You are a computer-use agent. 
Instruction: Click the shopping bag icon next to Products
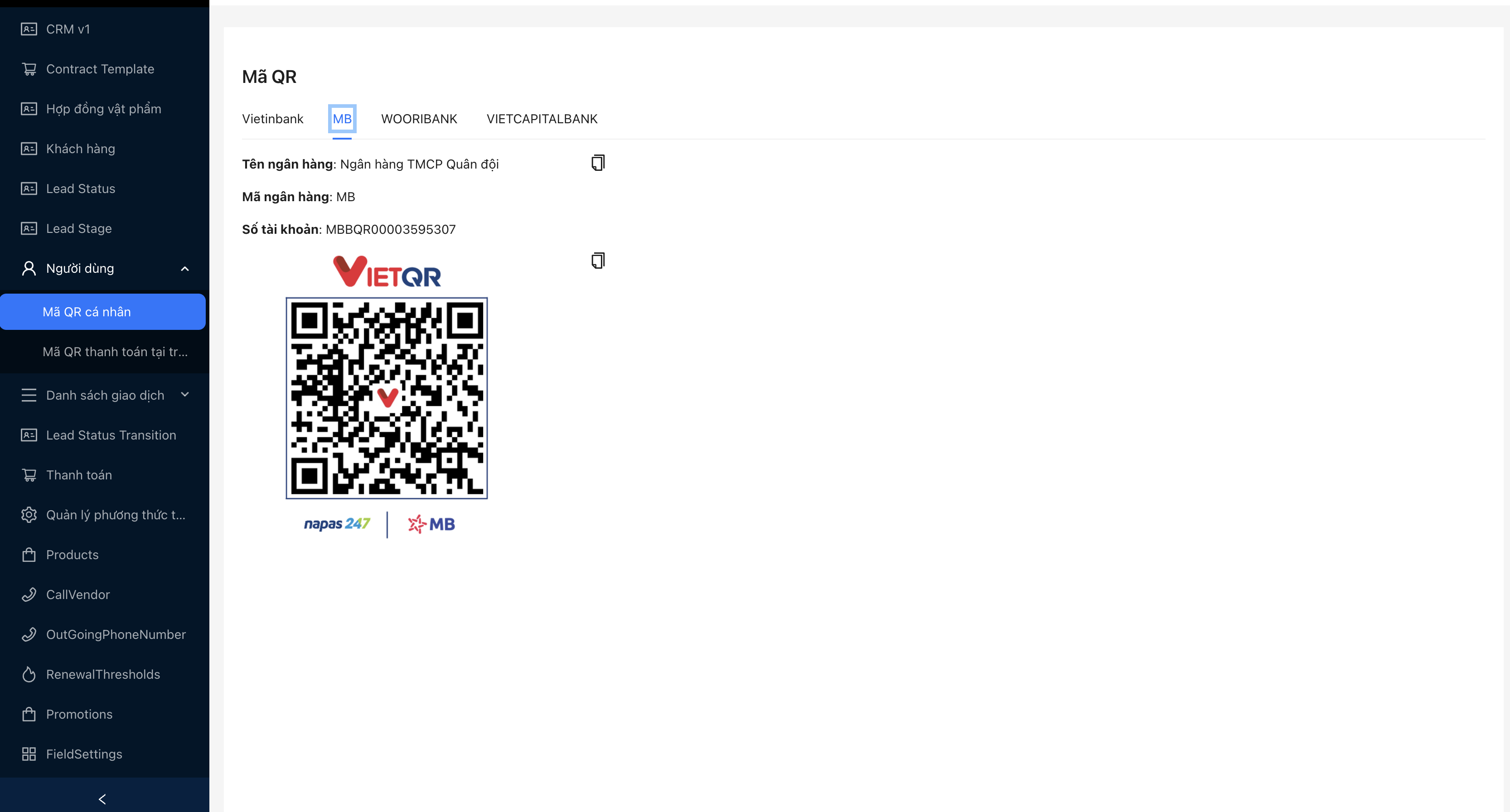[29, 555]
